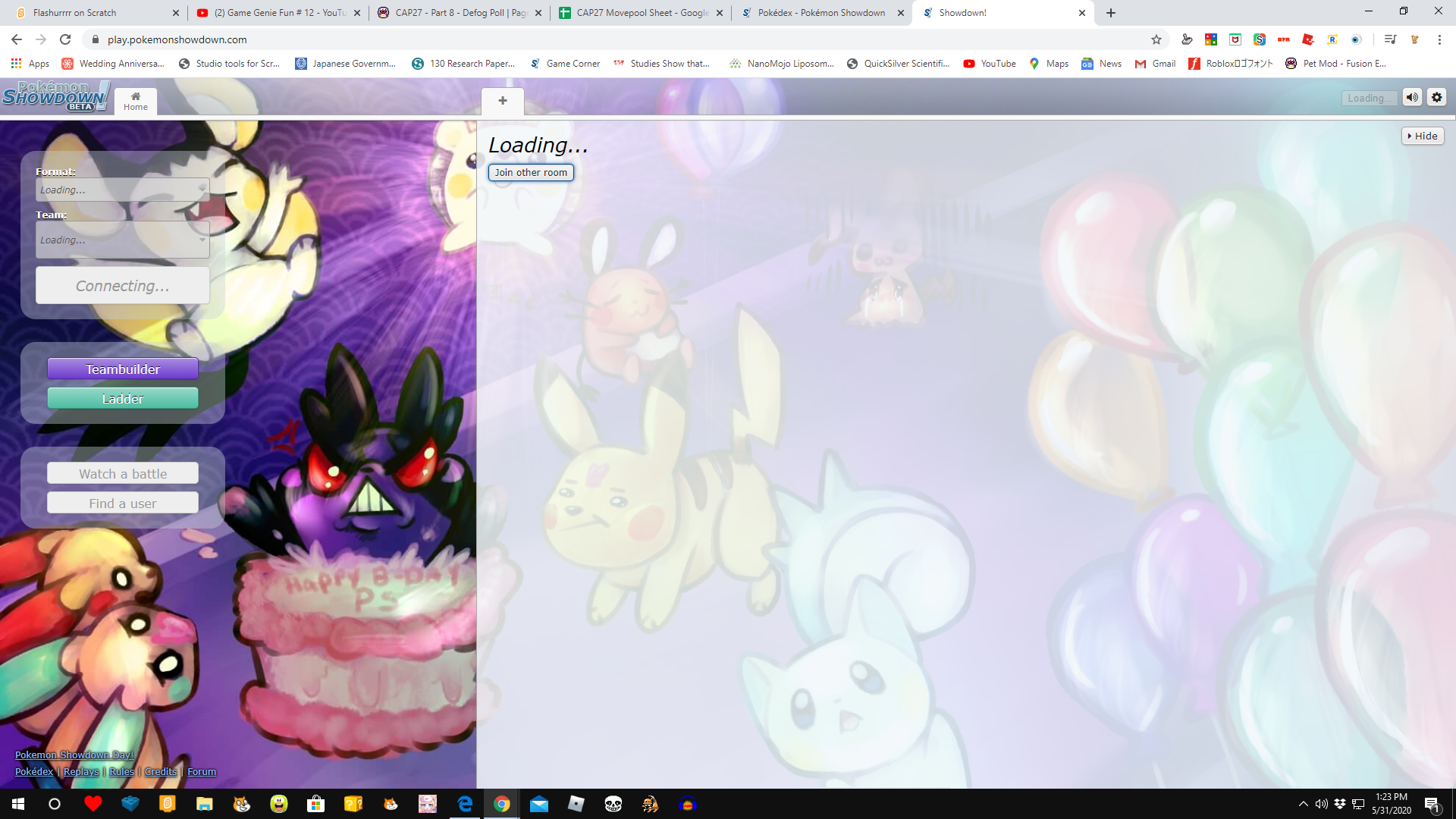The image size is (1456, 819).
Task: Open Dropbox tray icon
Action: (x=1340, y=804)
